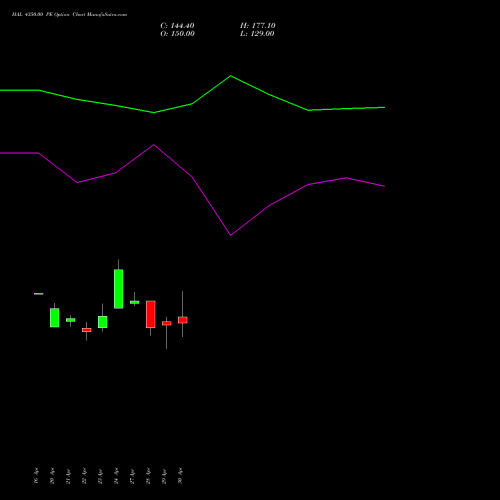The image size is (500, 500).
Task: Click the lowest trough of the purple line
Action: coord(231,235)
